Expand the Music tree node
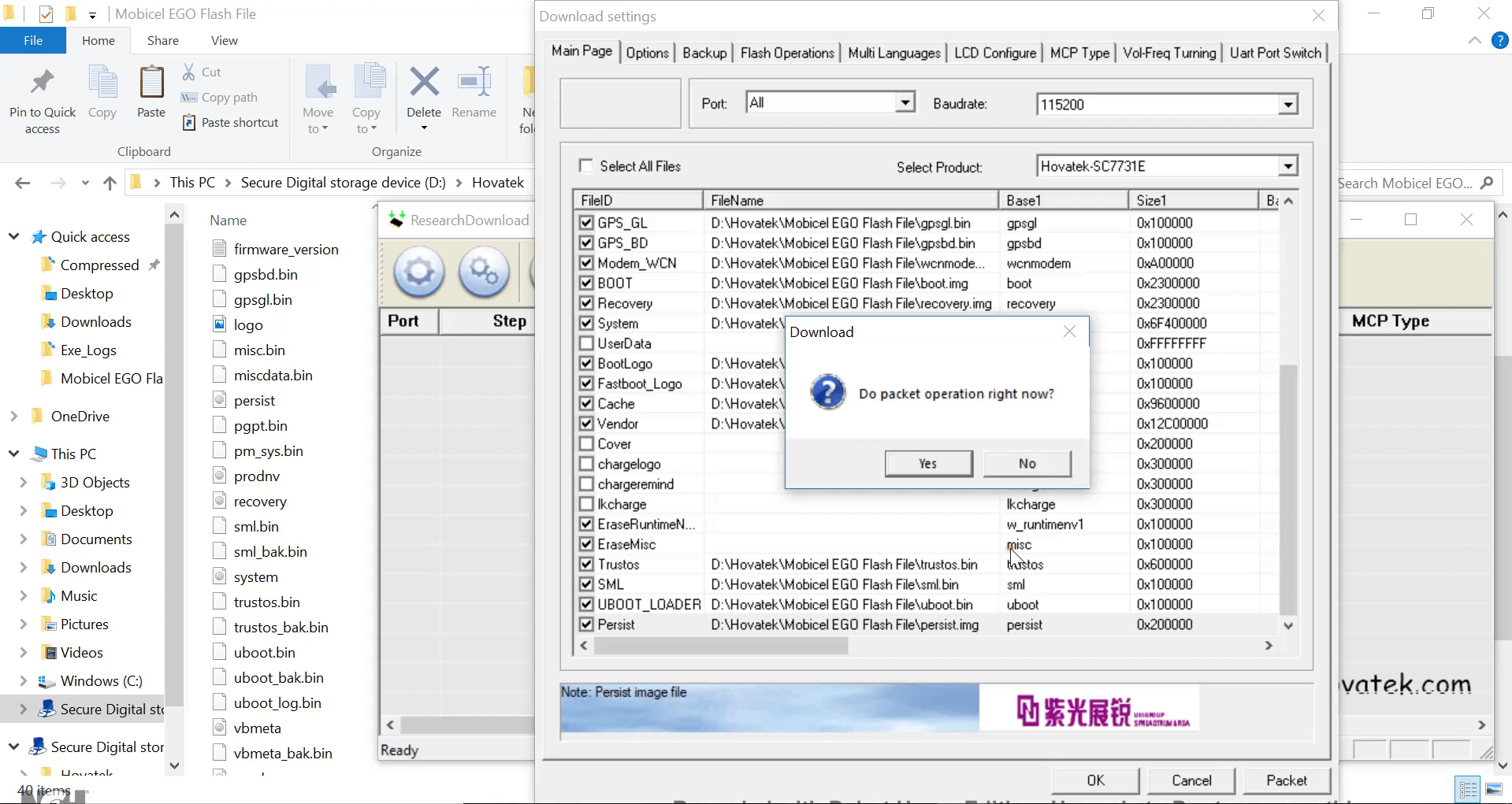This screenshot has width=1512, height=804. 23,595
